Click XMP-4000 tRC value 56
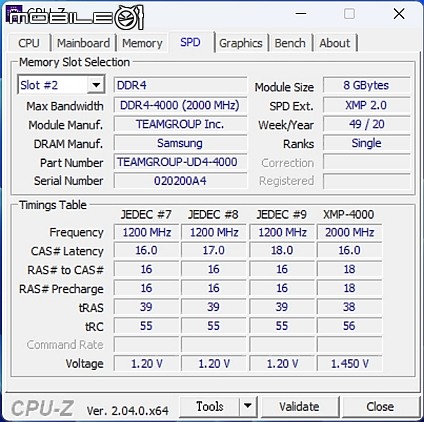This screenshot has height=422, width=424. pyautogui.click(x=349, y=326)
